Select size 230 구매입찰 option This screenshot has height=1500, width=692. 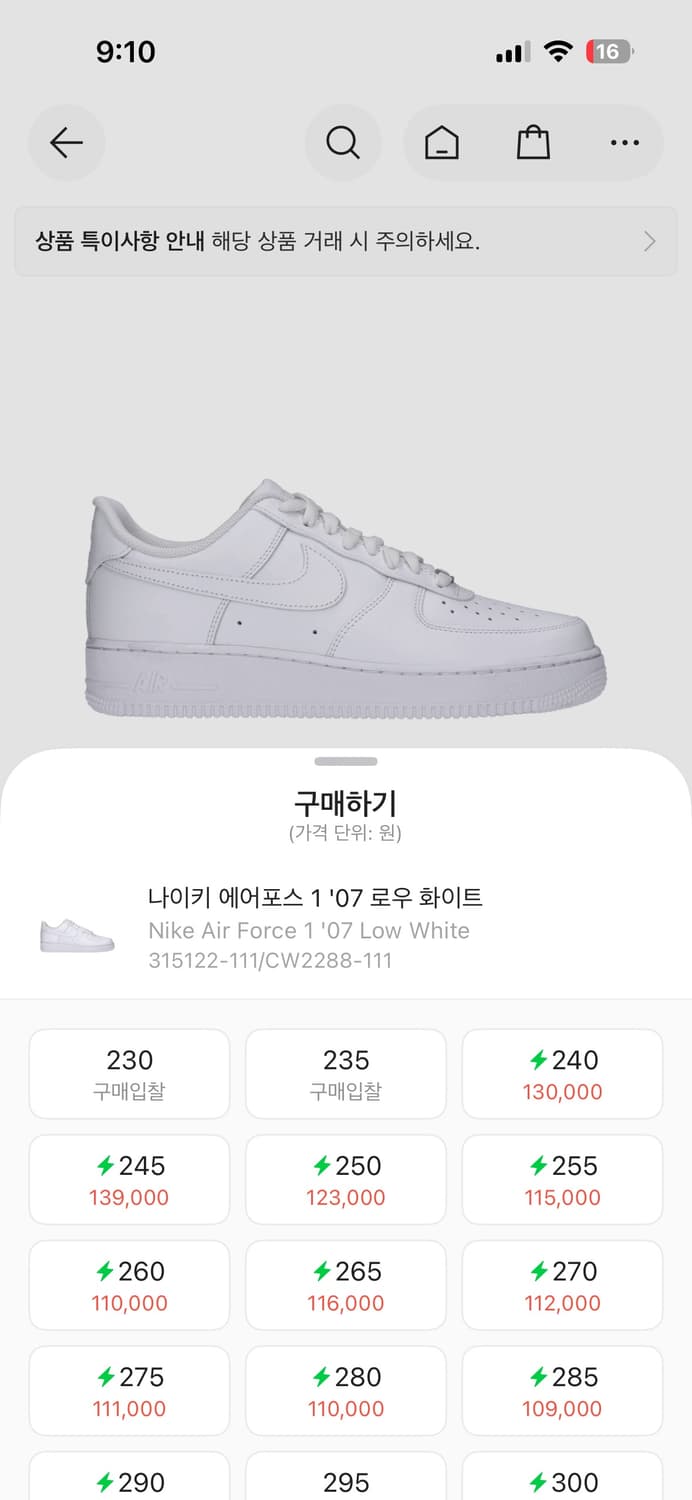pyautogui.click(x=129, y=1074)
